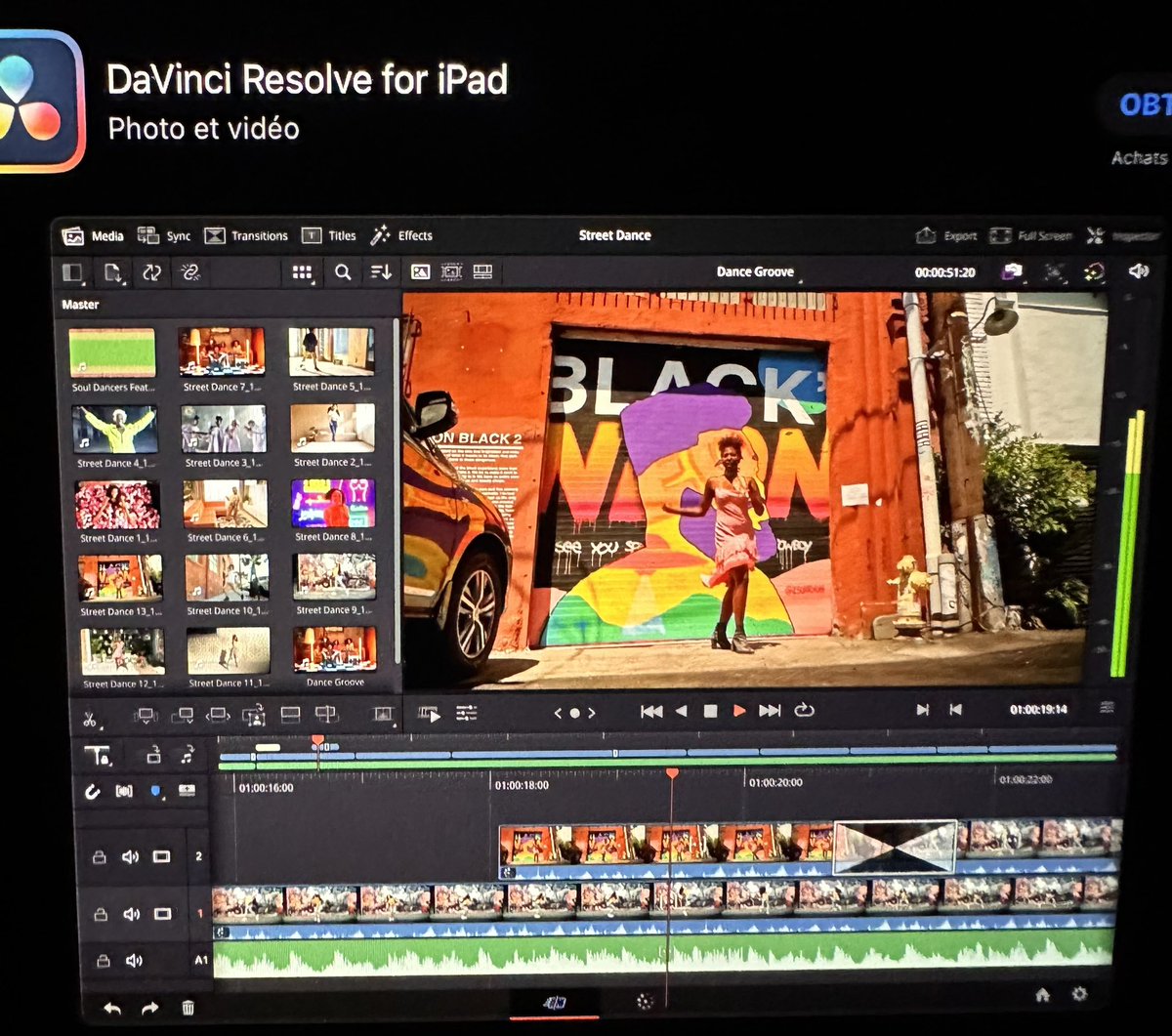Mute audio track A1

(133, 961)
